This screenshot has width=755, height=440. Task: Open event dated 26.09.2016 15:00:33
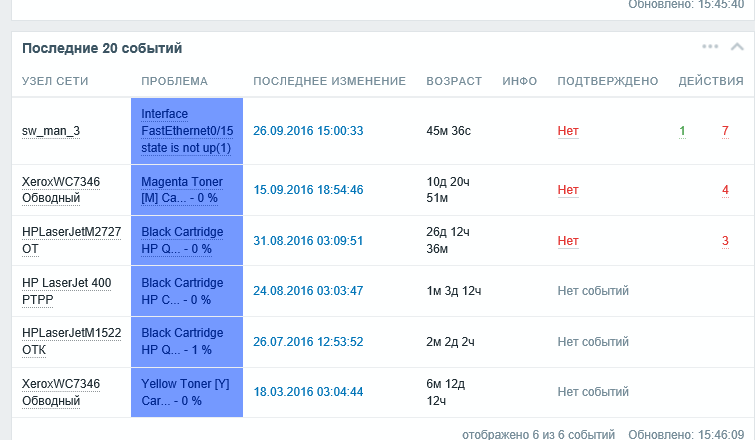tap(308, 131)
